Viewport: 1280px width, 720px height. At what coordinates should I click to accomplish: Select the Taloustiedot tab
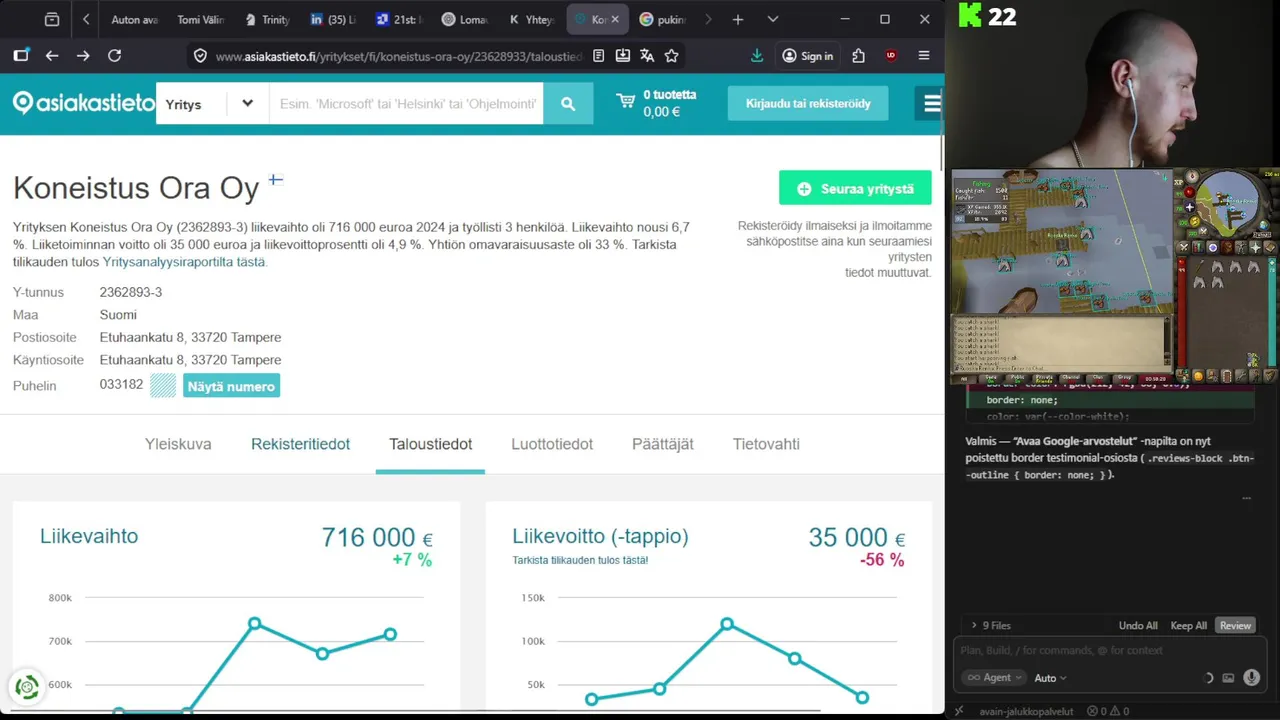pyautogui.click(x=430, y=444)
